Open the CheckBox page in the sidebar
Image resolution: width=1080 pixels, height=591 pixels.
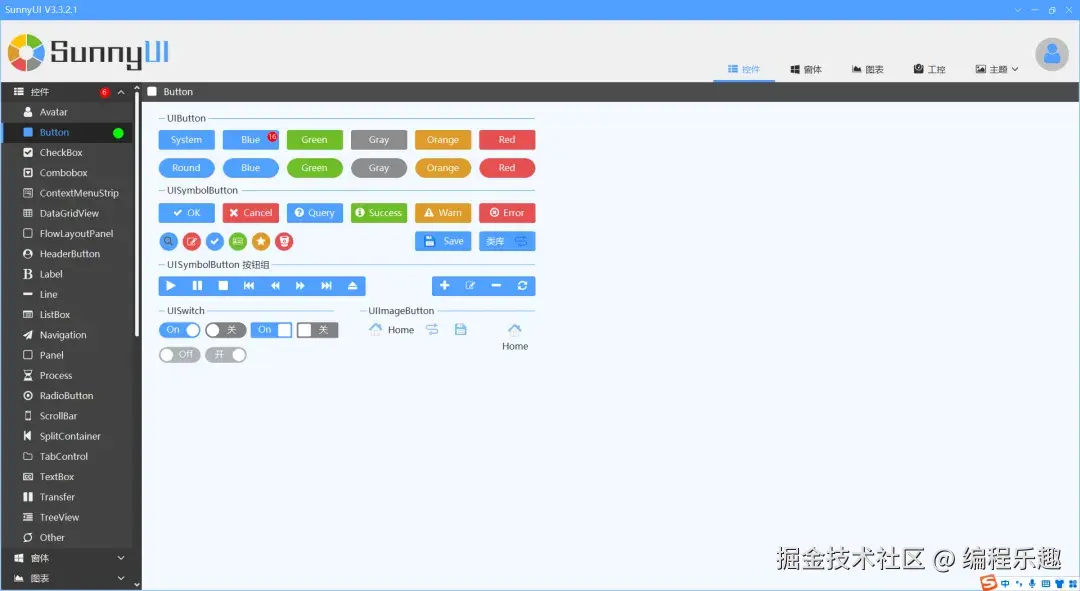(x=68, y=152)
